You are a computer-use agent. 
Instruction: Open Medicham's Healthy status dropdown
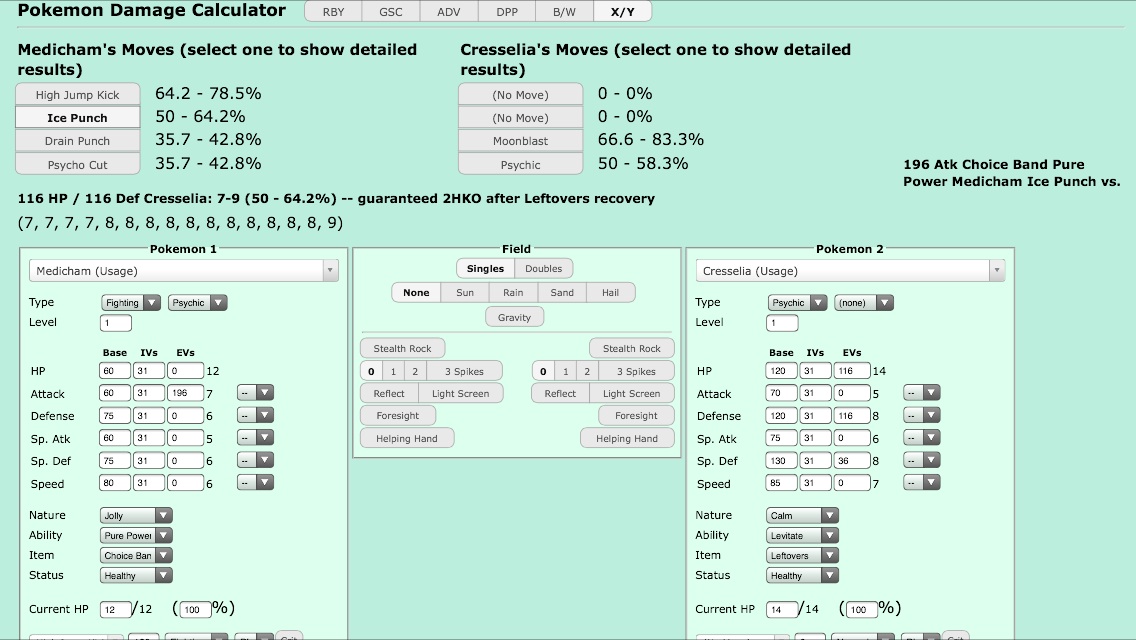(136, 575)
